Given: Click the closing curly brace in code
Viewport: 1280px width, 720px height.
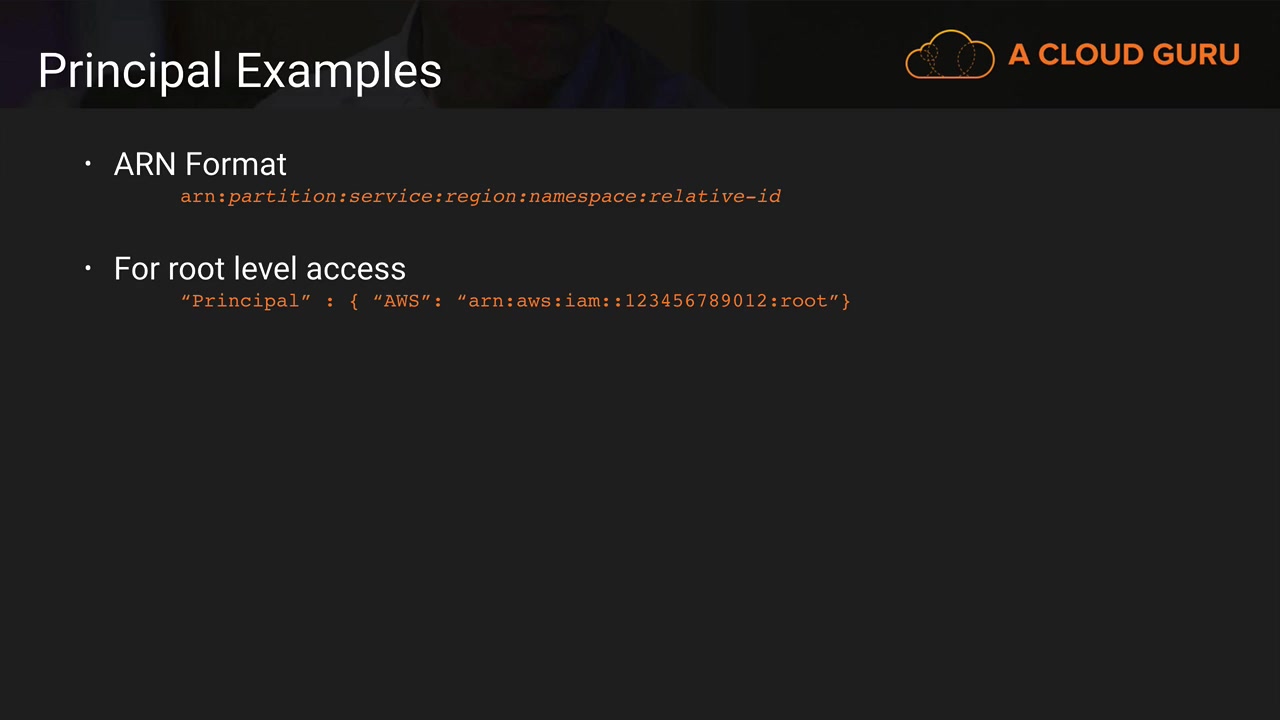Looking at the screenshot, I should pos(846,301).
